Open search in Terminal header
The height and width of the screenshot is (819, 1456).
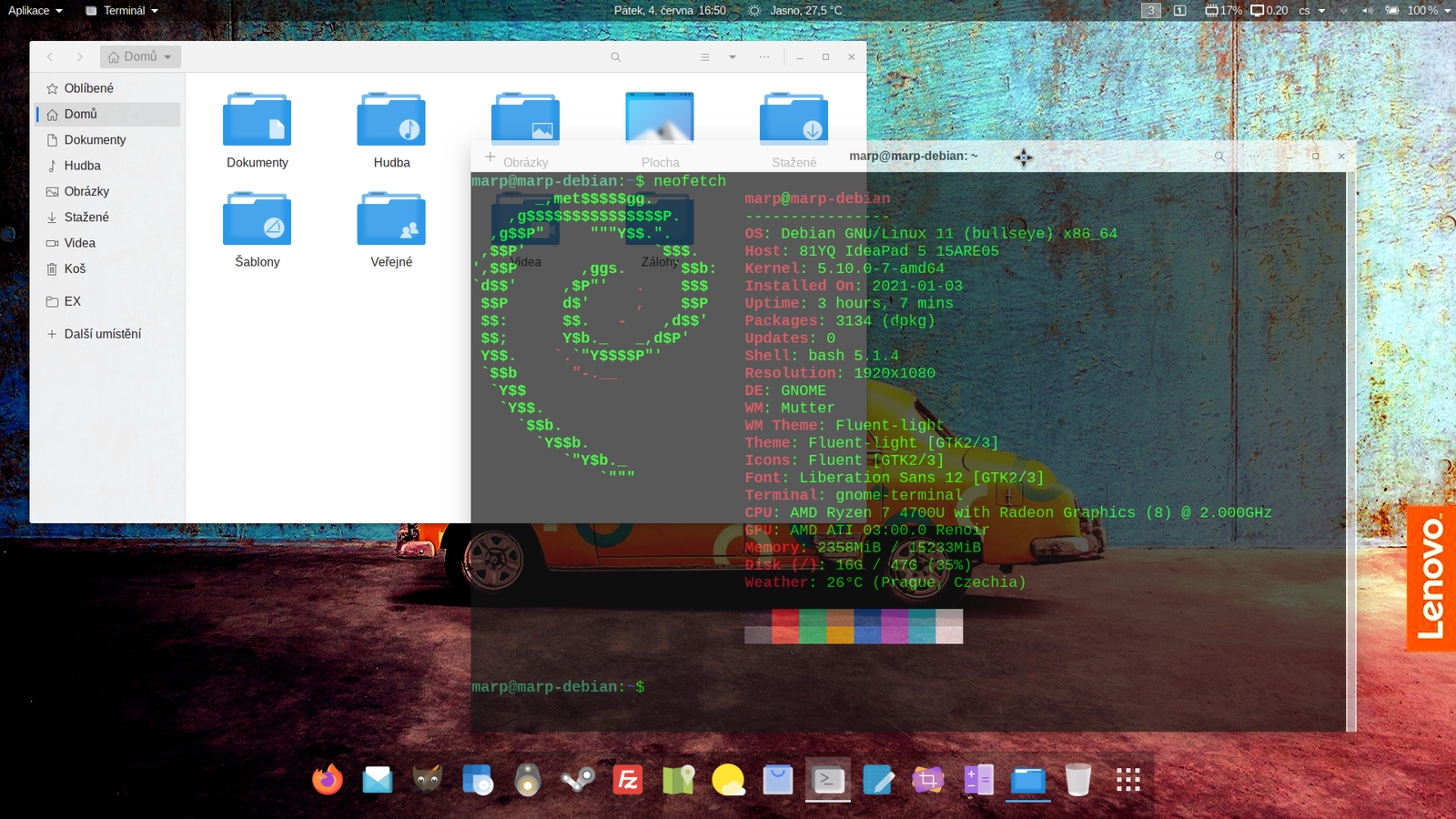(1219, 157)
